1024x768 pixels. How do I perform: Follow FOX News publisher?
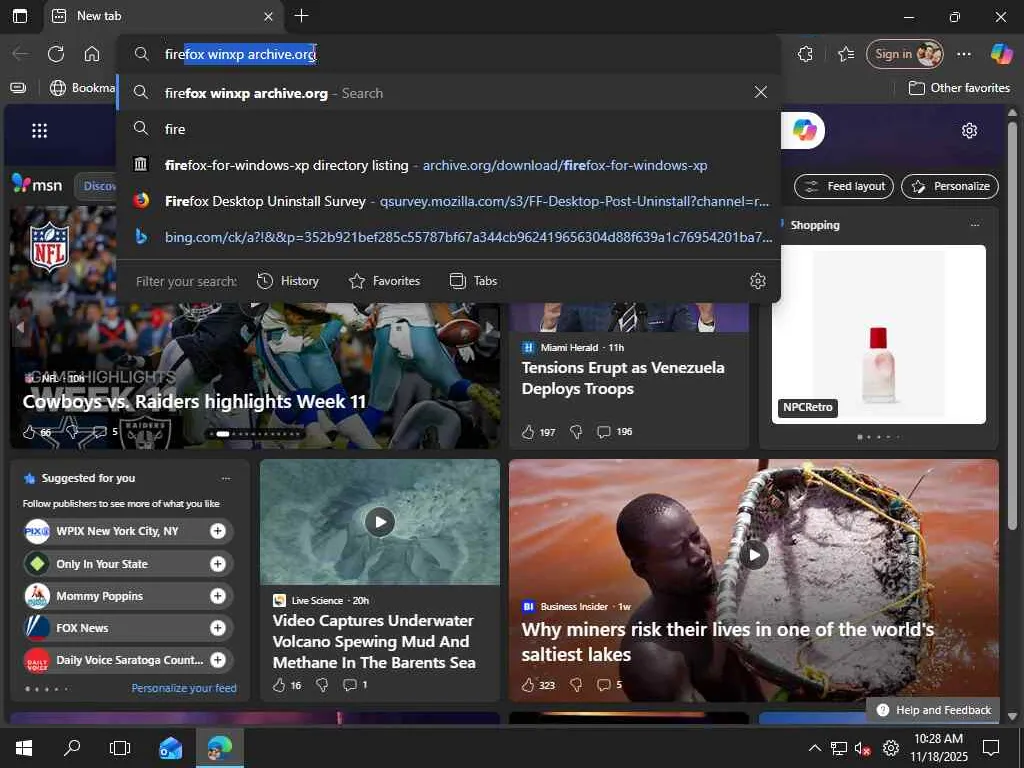[x=217, y=628]
